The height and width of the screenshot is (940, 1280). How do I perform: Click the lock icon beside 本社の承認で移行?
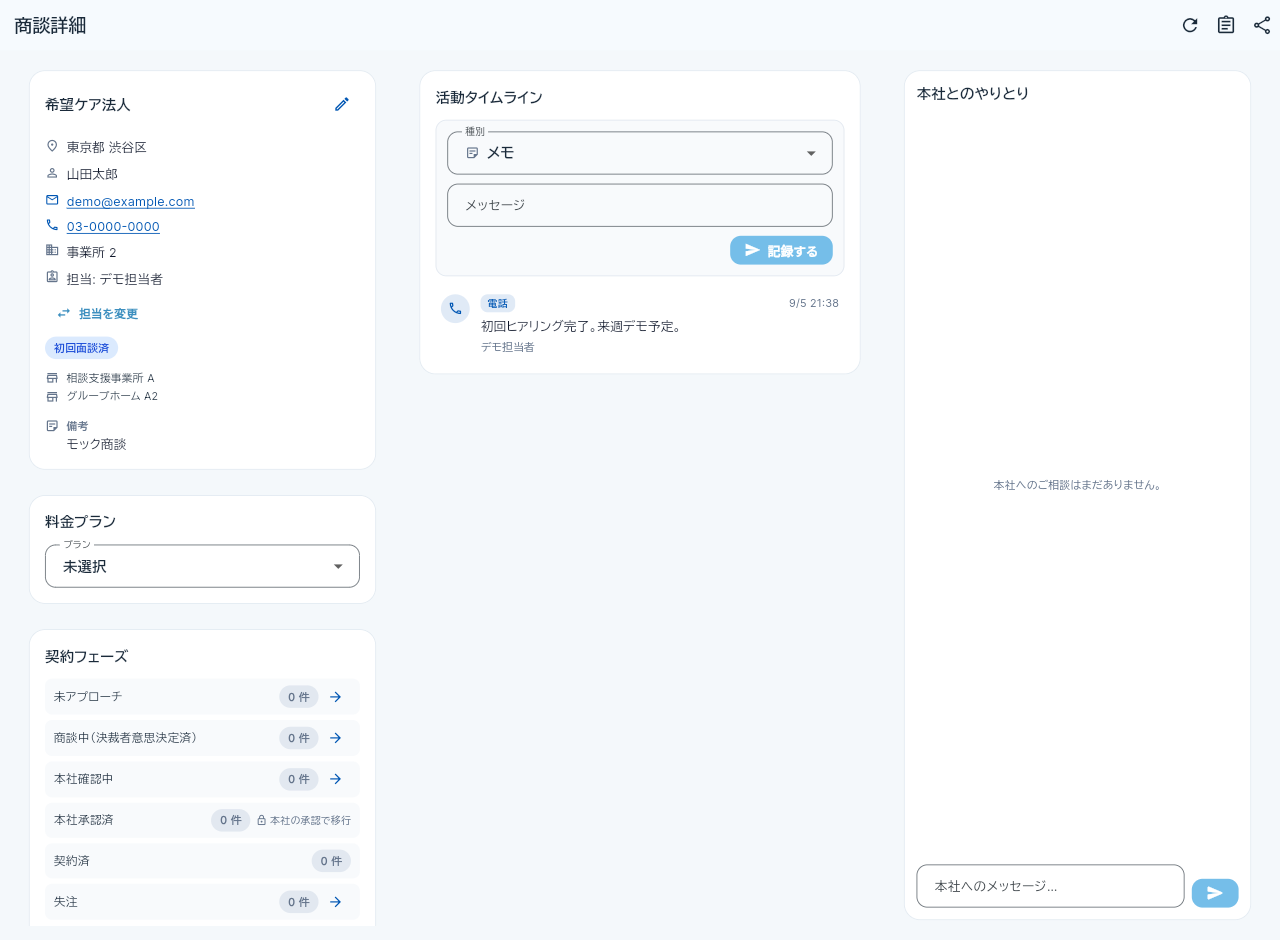(x=261, y=820)
